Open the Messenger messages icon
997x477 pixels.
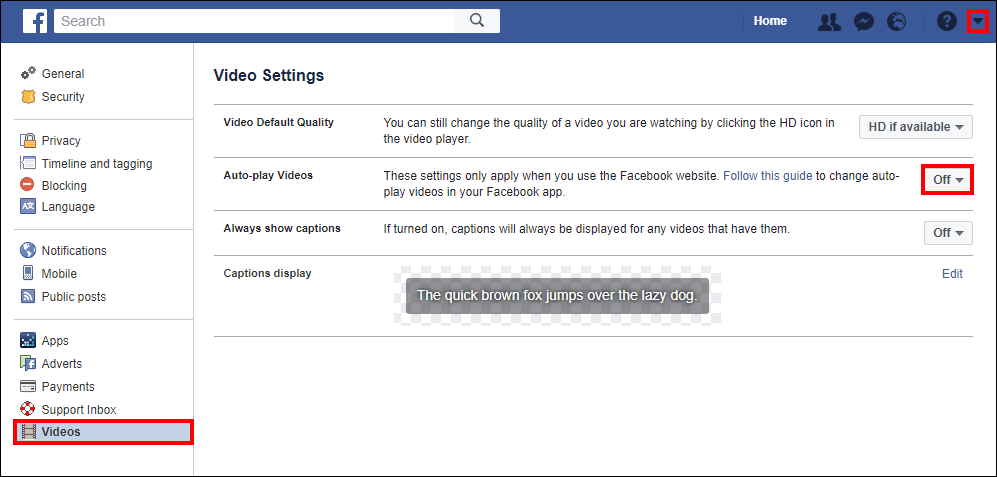tap(863, 22)
